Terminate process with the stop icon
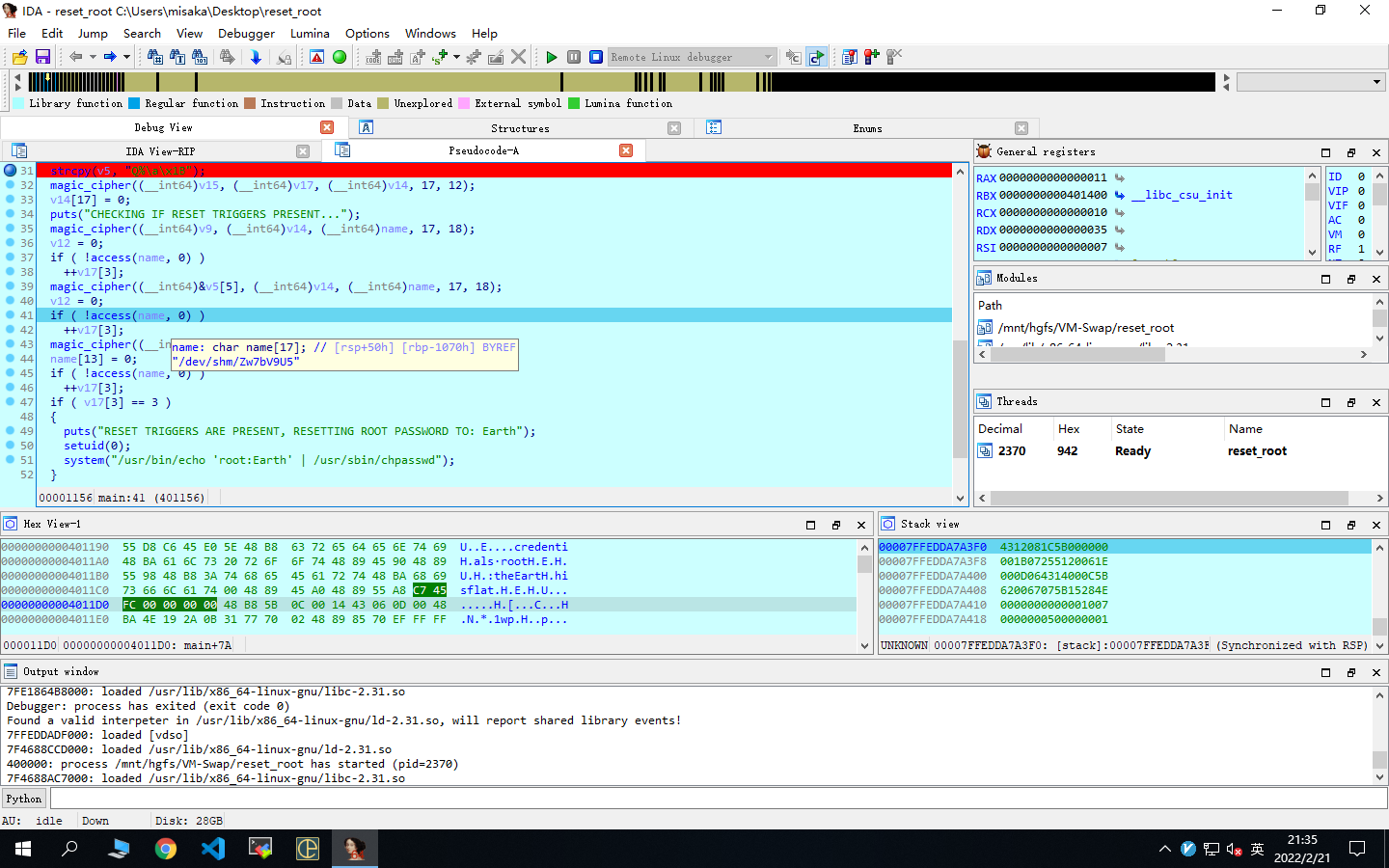Viewport: 1389px width, 868px height. click(x=596, y=57)
